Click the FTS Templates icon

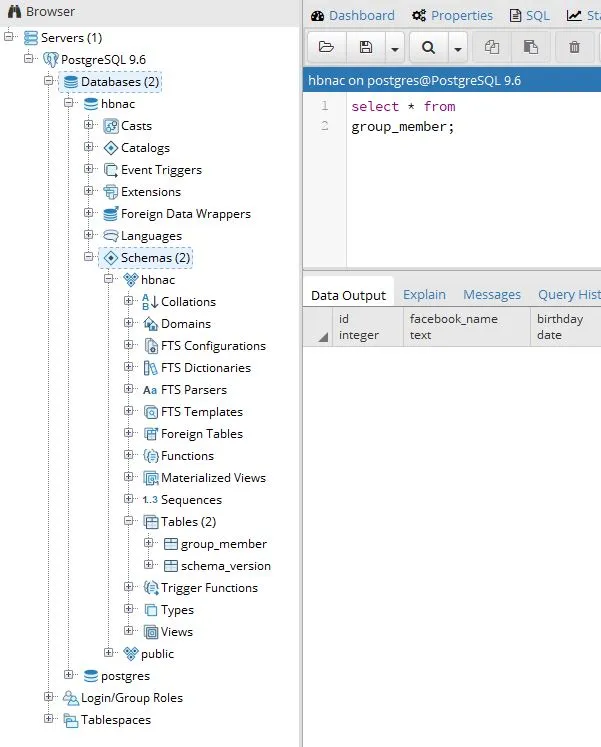pos(150,412)
